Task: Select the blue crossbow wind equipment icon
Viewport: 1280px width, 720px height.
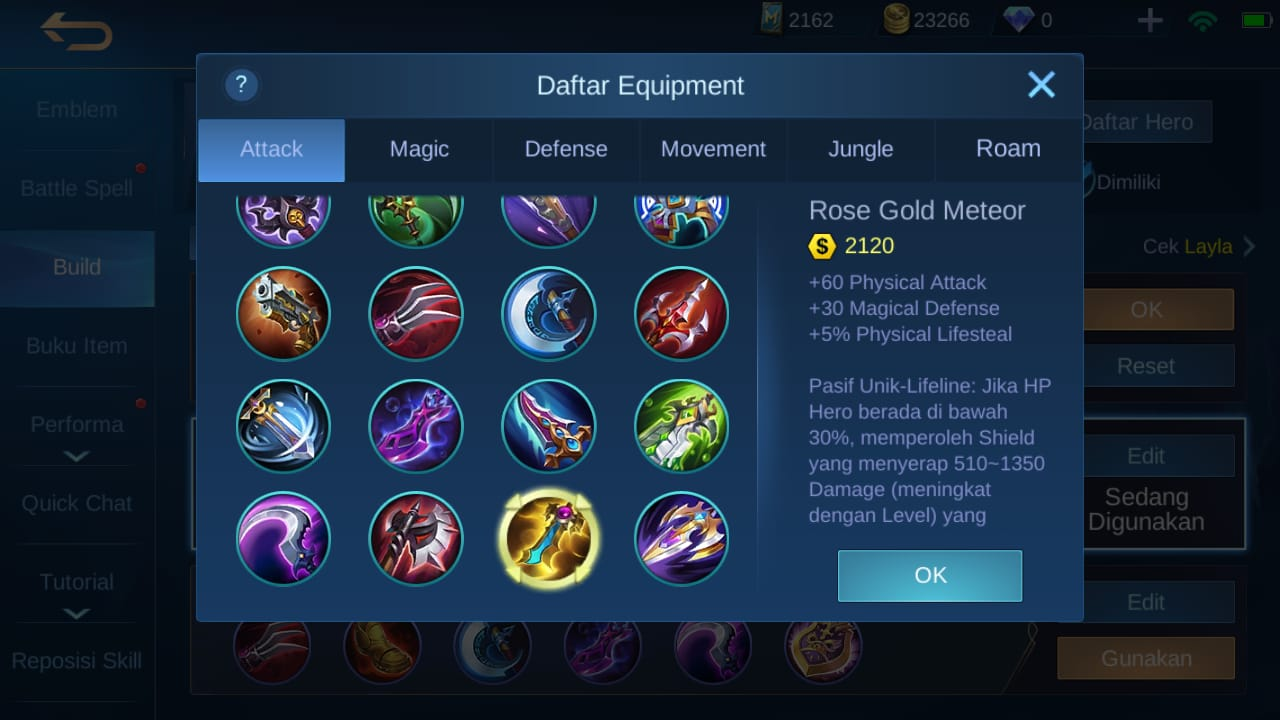Action: click(x=284, y=426)
